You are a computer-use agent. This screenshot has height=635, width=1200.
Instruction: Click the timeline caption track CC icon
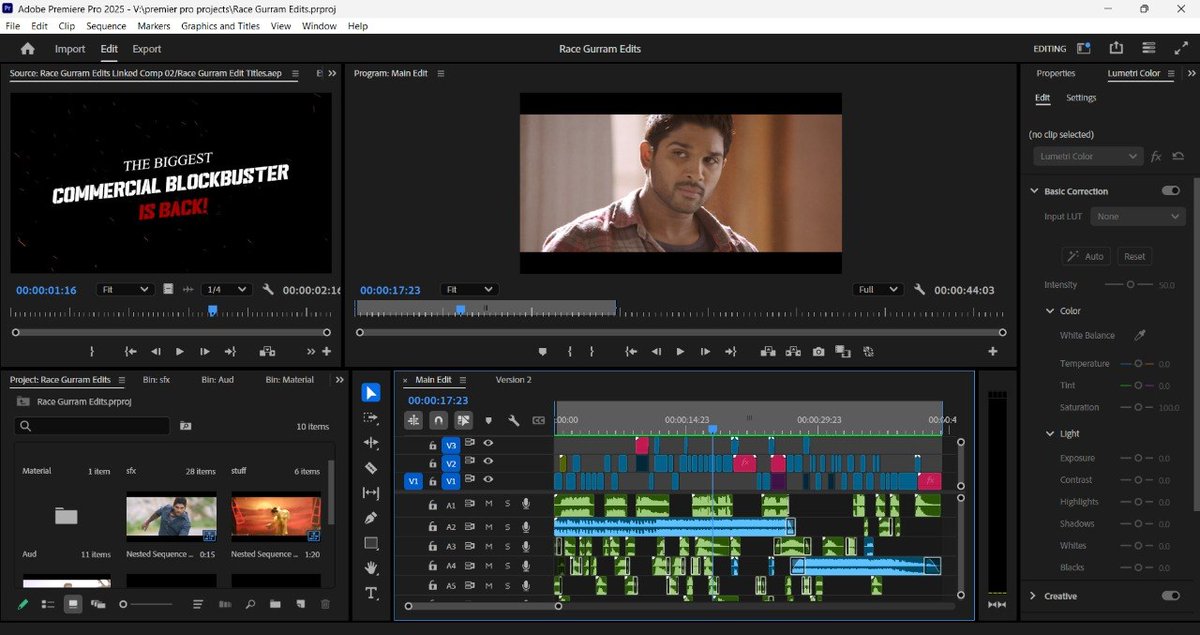pyautogui.click(x=539, y=421)
